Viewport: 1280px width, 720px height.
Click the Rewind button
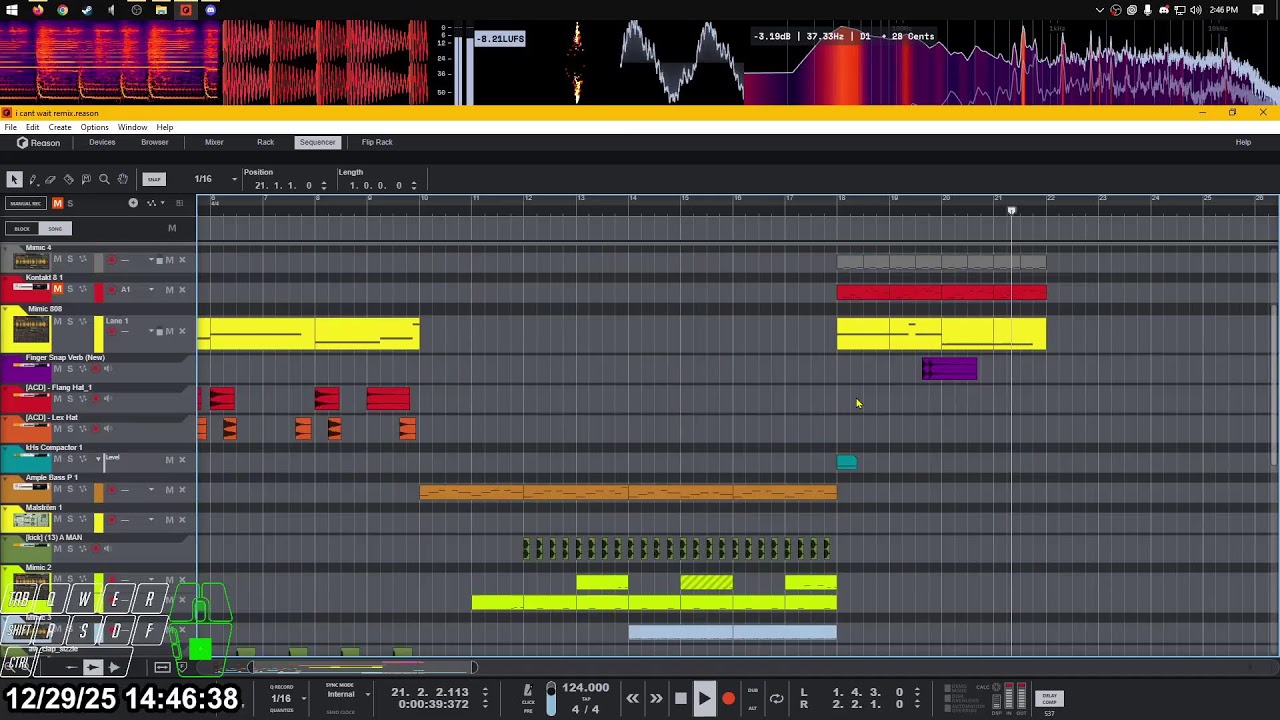632,699
